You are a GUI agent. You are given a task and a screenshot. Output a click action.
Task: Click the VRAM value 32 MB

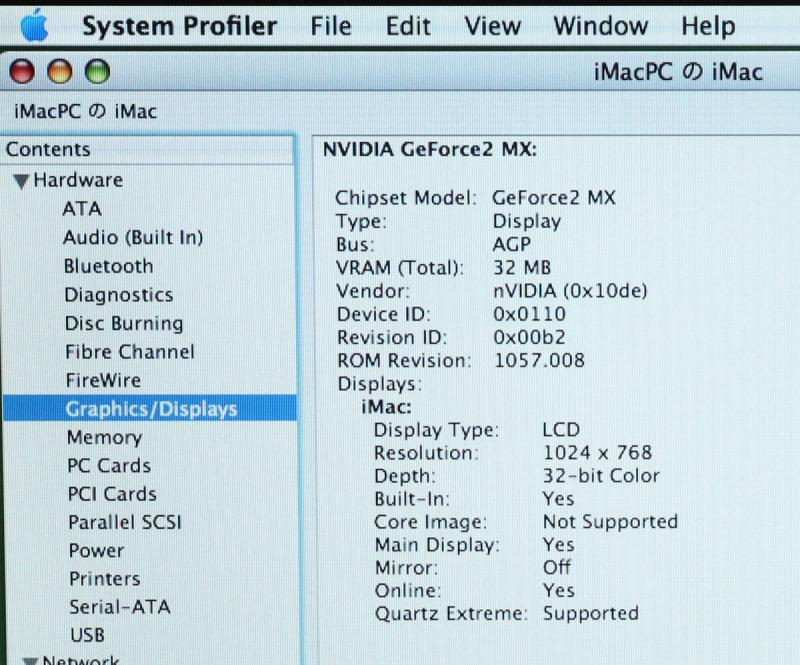(x=522, y=267)
